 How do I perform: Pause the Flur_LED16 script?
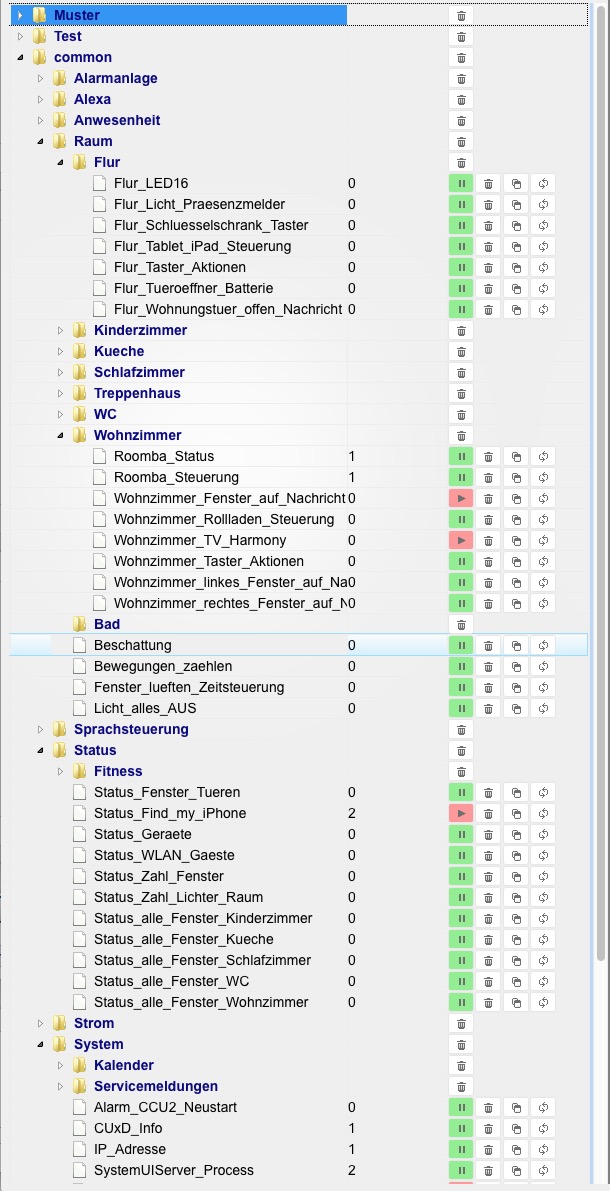461,183
